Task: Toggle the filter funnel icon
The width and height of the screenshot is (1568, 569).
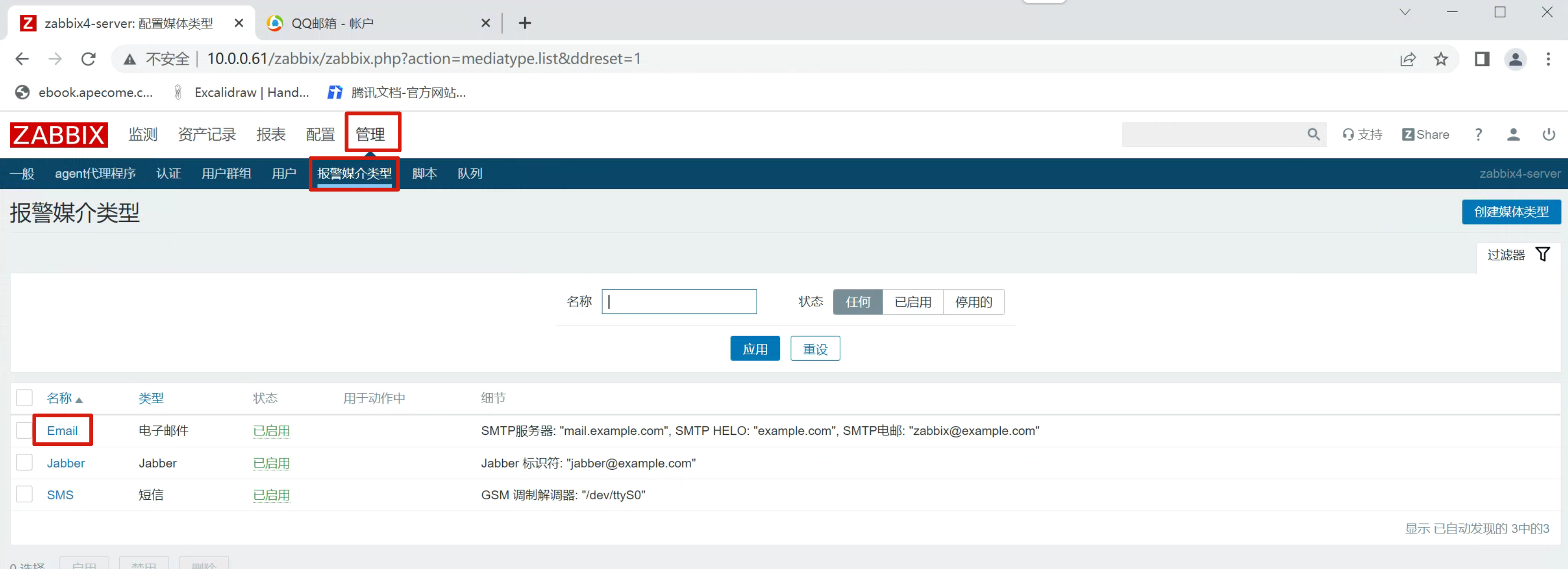Action: (x=1542, y=254)
